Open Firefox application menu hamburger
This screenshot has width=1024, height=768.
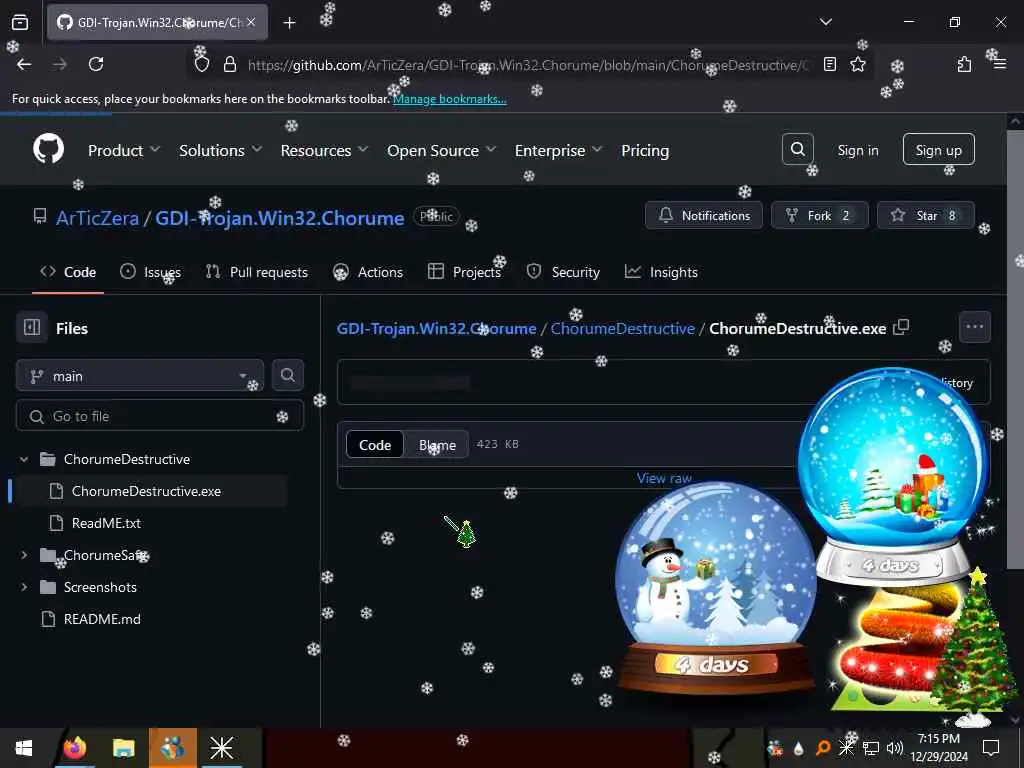999,64
